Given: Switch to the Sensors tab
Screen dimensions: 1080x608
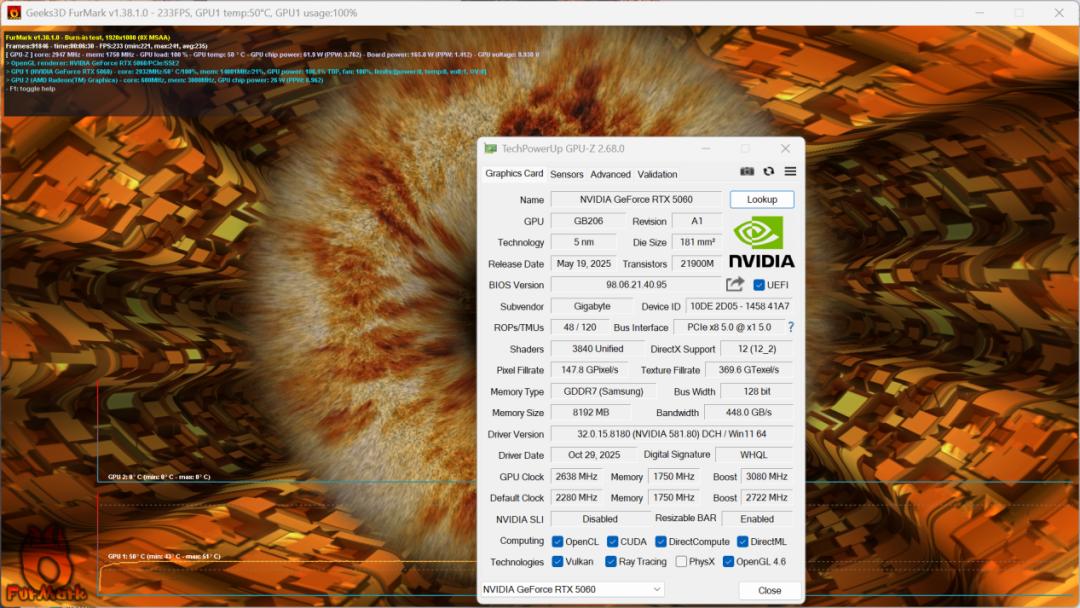Looking at the screenshot, I should 567,174.
